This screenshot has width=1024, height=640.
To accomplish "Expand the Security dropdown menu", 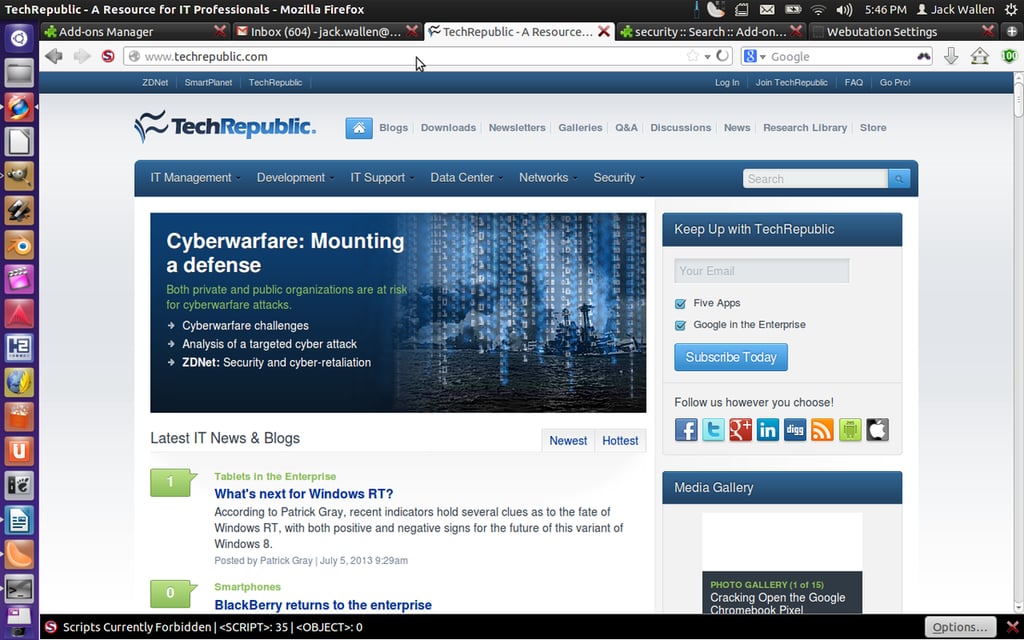I will (x=618, y=178).
